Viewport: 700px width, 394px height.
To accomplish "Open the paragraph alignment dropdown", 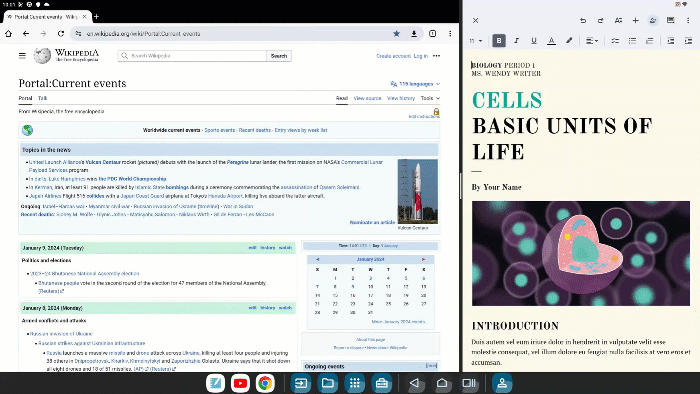I will [592, 41].
